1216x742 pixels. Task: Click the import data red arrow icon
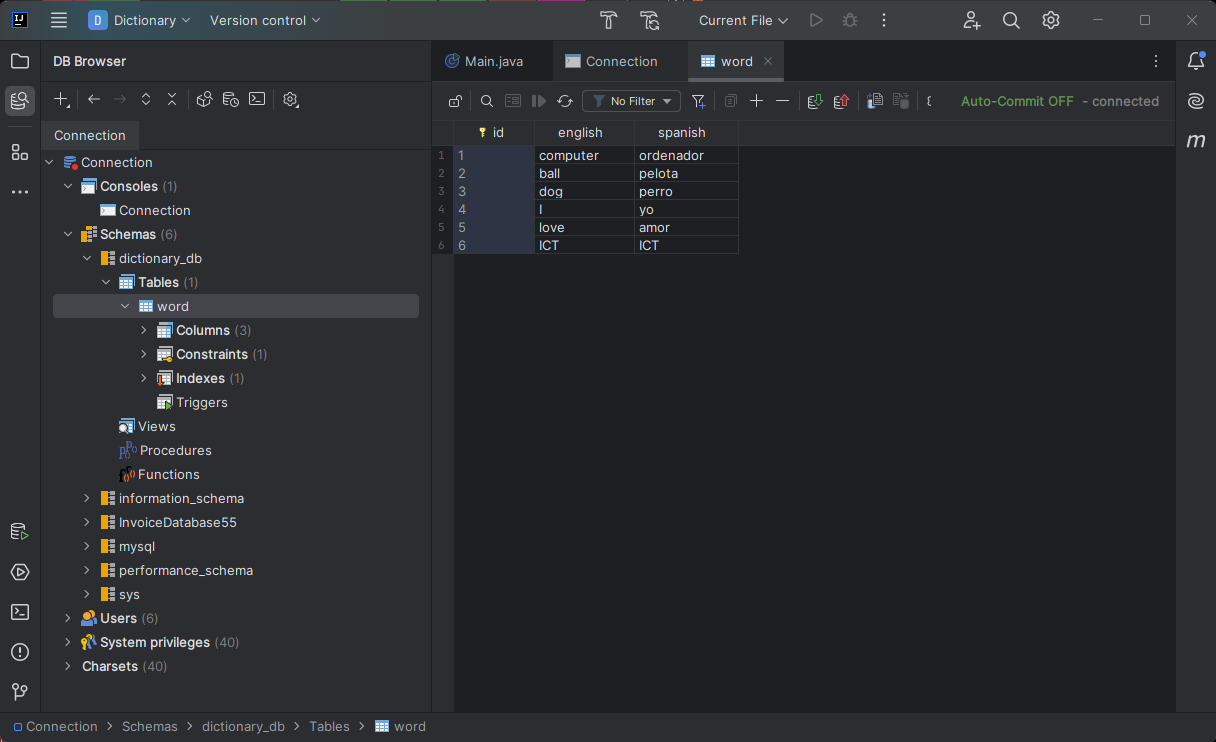pos(841,101)
